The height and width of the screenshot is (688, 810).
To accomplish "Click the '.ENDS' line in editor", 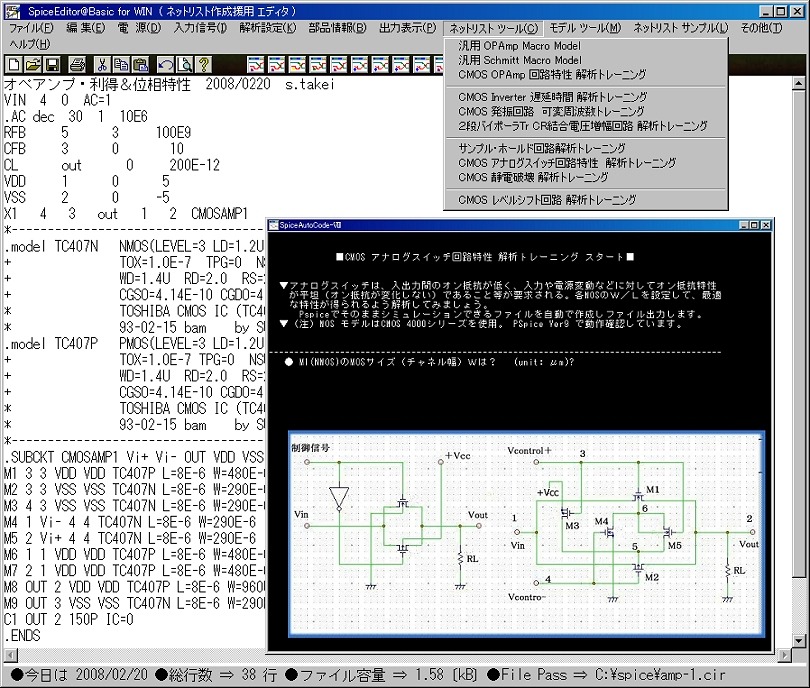I will pyautogui.click(x=22, y=635).
